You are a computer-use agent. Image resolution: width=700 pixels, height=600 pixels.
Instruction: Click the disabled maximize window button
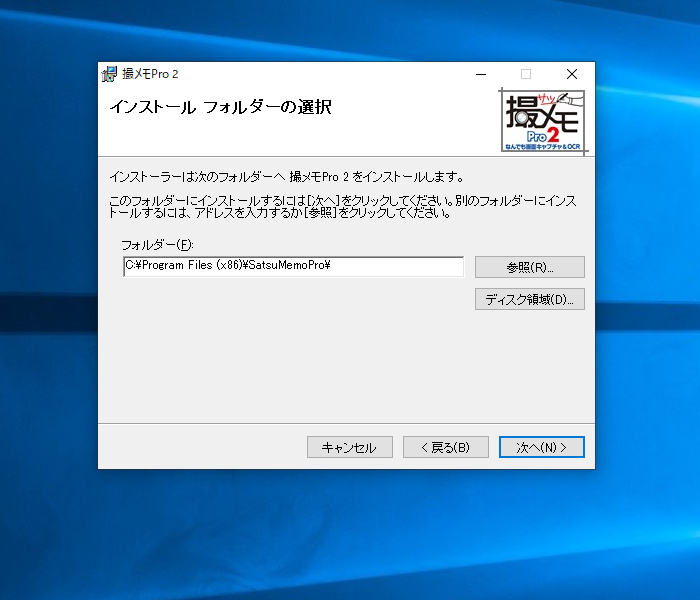click(x=526, y=74)
